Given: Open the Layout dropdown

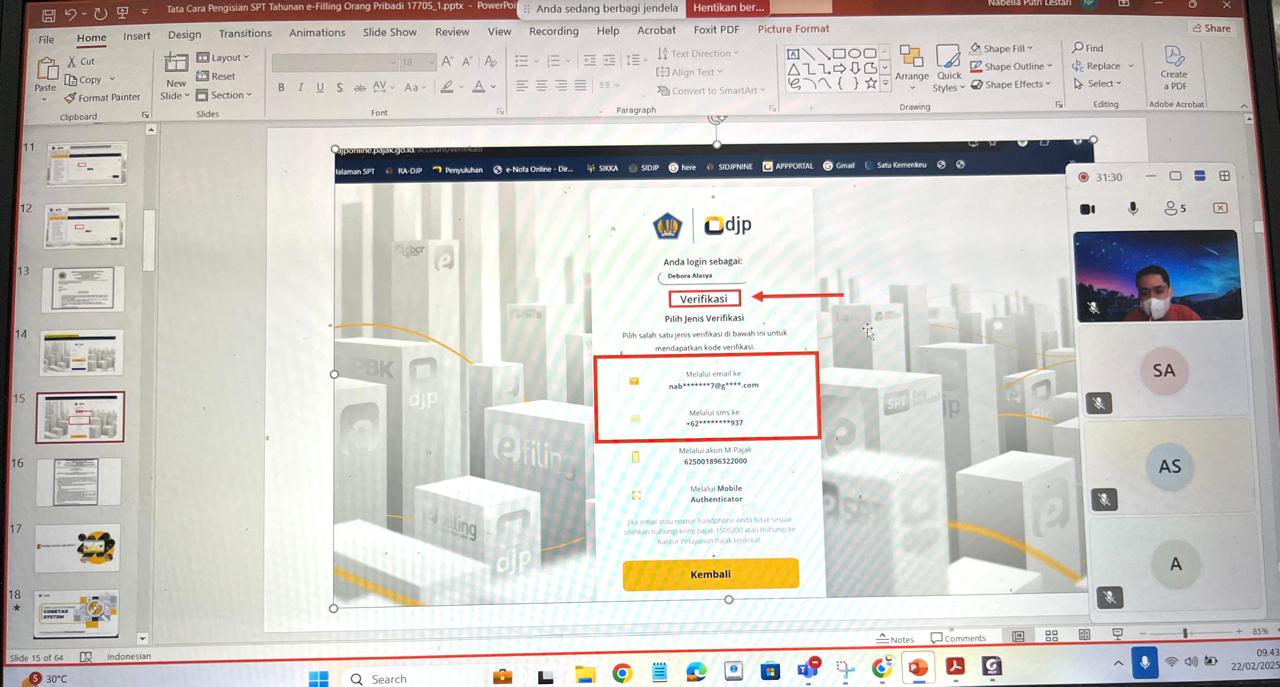Looking at the screenshot, I should coord(223,58).
